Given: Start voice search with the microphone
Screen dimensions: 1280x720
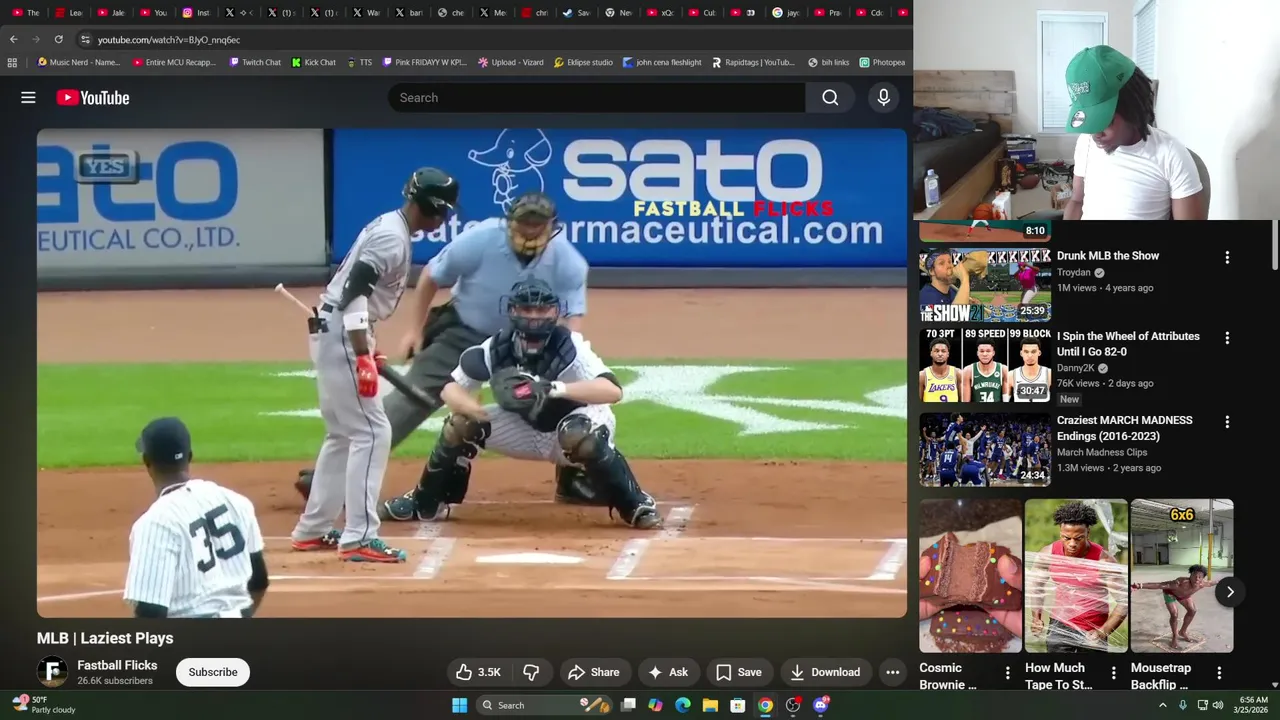Looking at the screenshot, I should click(883, 97).
